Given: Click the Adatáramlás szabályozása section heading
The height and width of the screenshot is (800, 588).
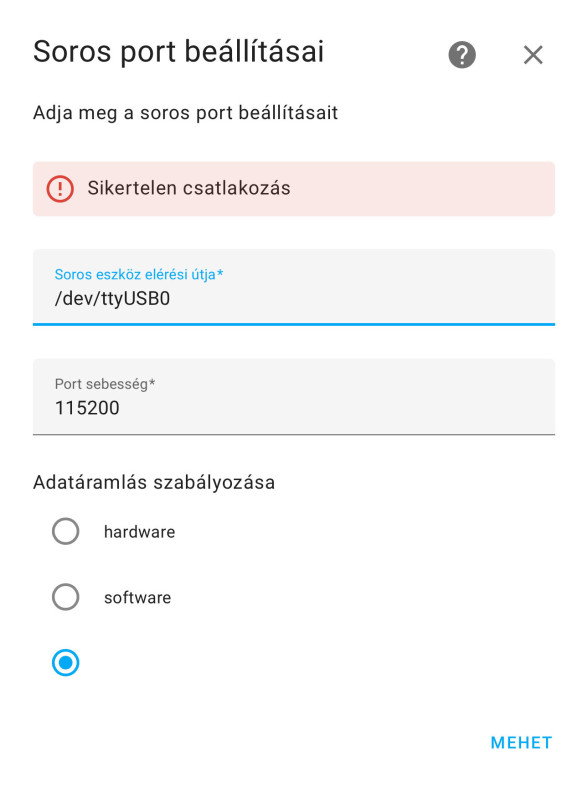Looking at the screenshot, I should (x=154, y=482).
